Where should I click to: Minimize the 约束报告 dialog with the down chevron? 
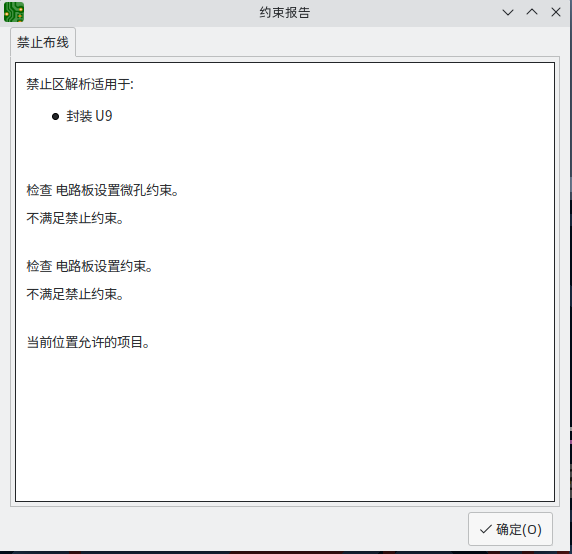(508, 12)
